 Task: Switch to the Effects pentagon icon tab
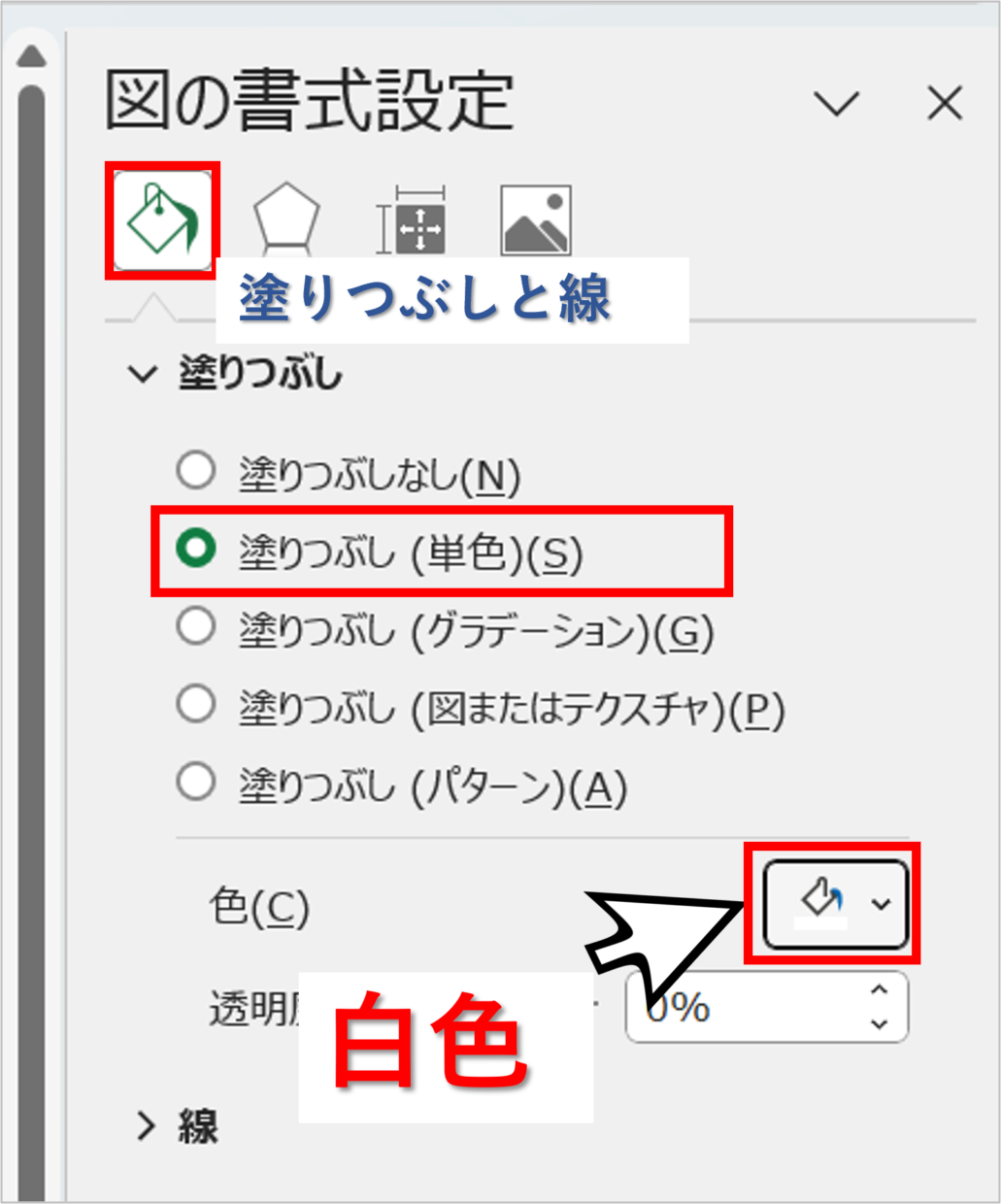[x=285, y=219]
